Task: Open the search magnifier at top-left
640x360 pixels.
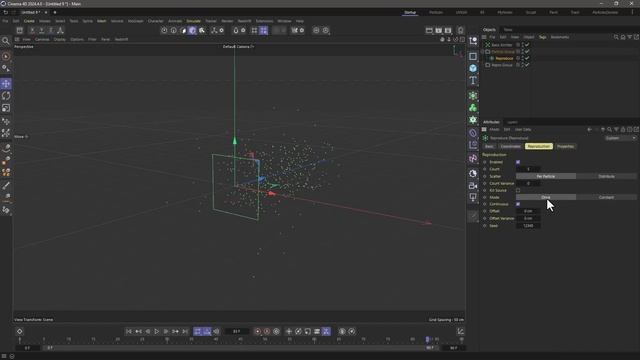Action: click(6, 41)
